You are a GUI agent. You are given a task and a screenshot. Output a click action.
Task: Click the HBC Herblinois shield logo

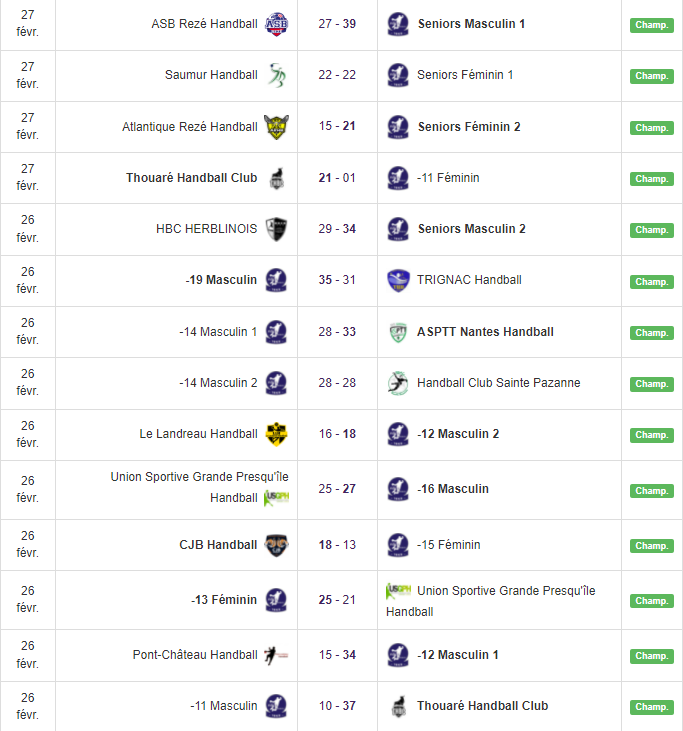[276, 229]
